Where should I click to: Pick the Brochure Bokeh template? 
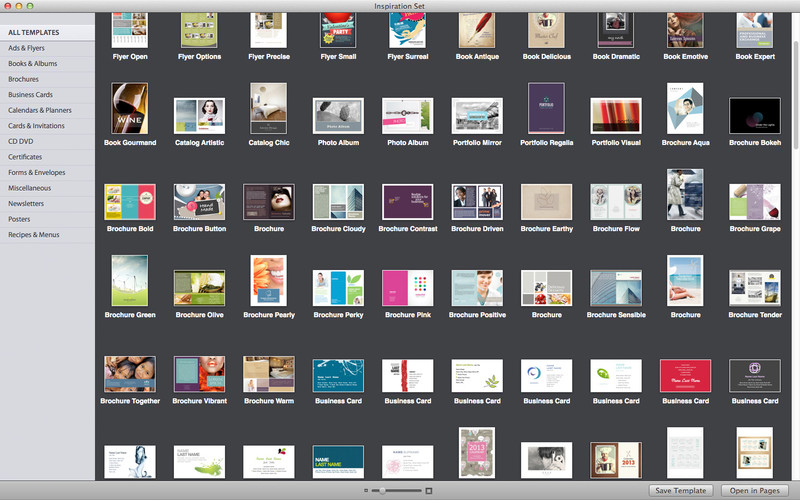[x=755, y=116]
